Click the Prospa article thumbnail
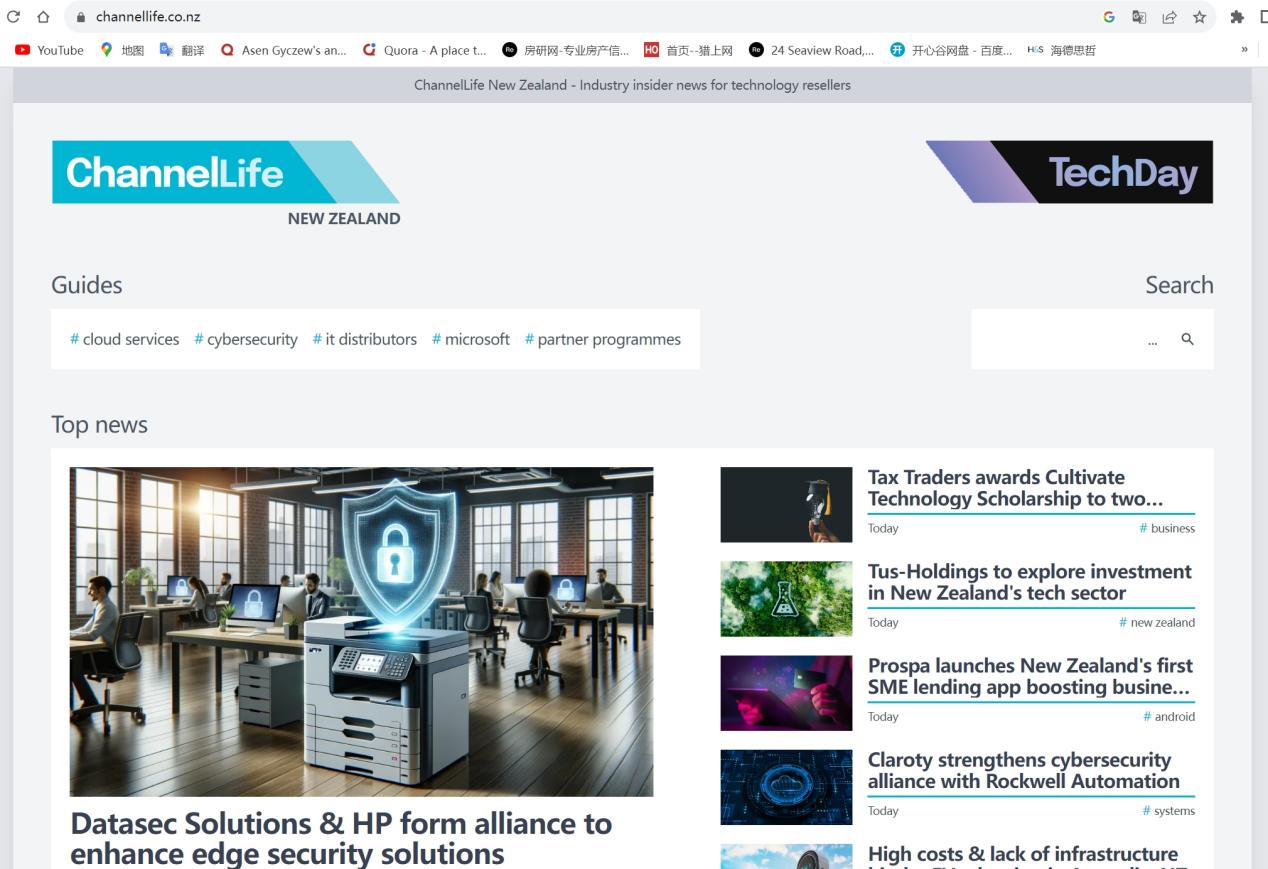The height and width of the screenshot is (869, 1268). 786,692
